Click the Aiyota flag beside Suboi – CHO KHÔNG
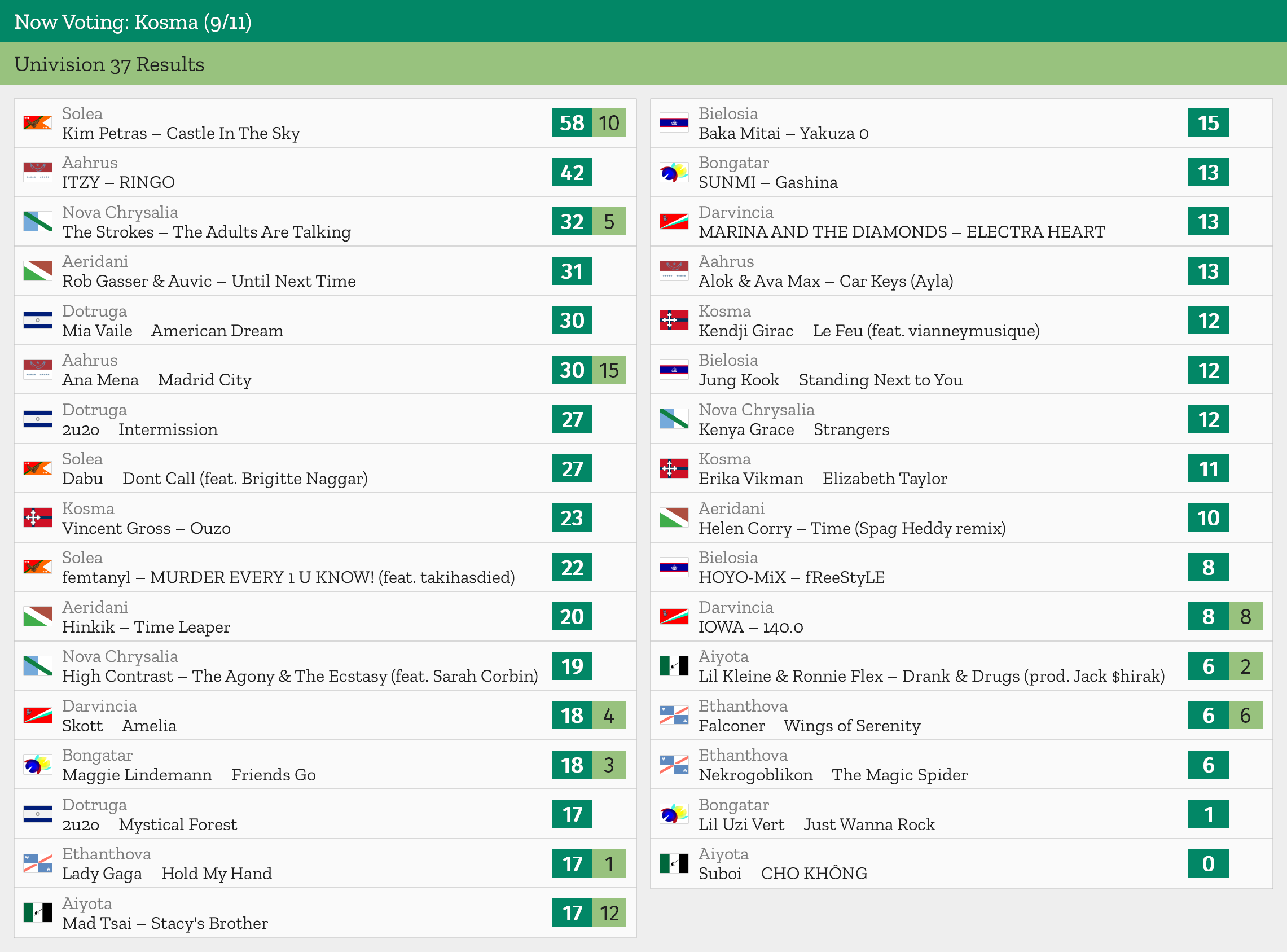This screenshot has height=952, width=1287. click(x=674, y=863)
